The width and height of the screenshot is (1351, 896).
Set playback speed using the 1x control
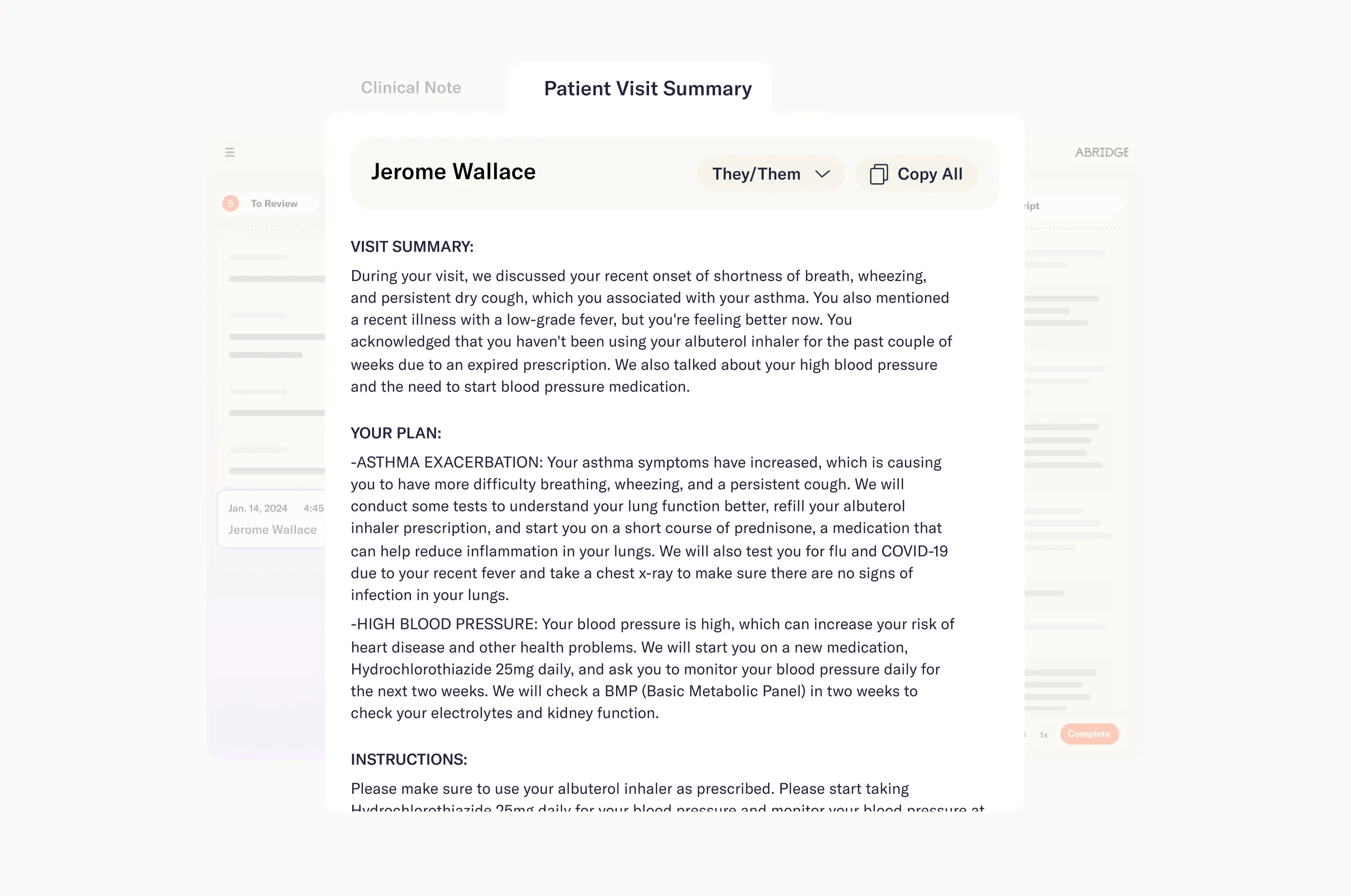(1043, 735)
